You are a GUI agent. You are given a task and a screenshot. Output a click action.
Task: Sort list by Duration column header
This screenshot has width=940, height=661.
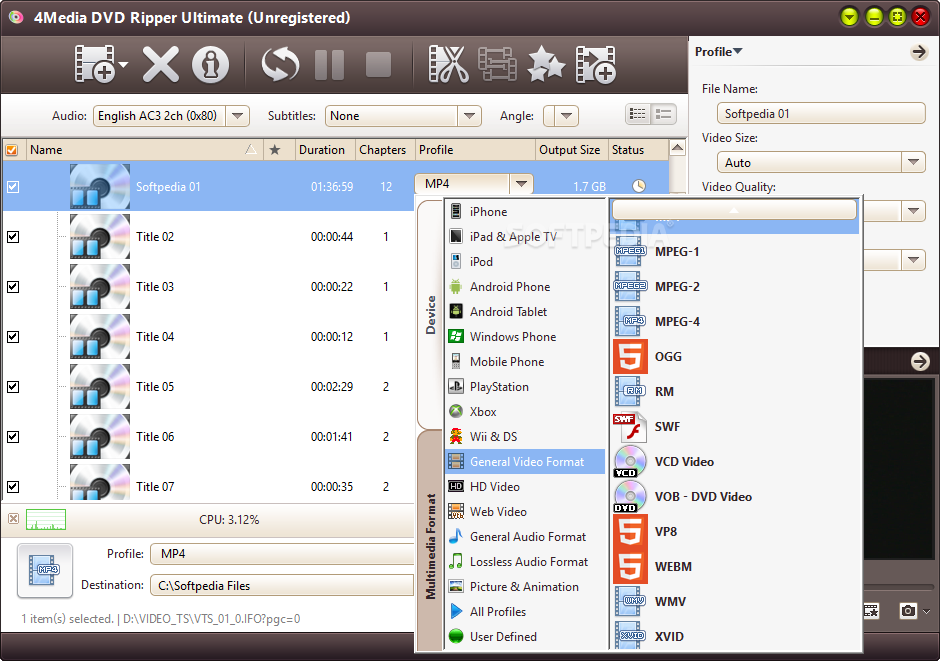324,150
